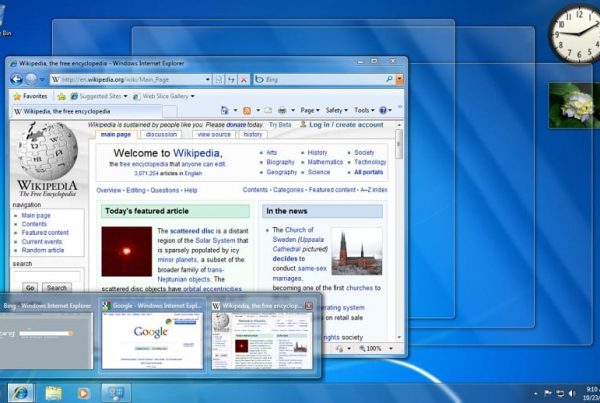
Task: Open Suggested Sites dropdown
Action: point(99,96)
